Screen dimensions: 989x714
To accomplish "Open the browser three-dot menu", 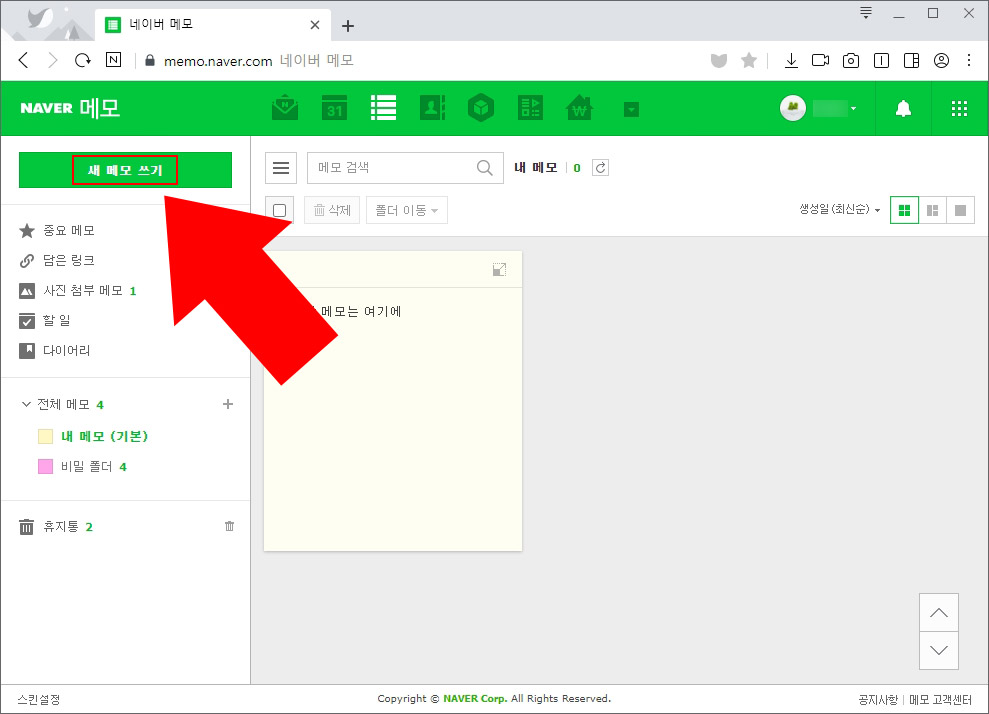I will [x=969, y=61].
